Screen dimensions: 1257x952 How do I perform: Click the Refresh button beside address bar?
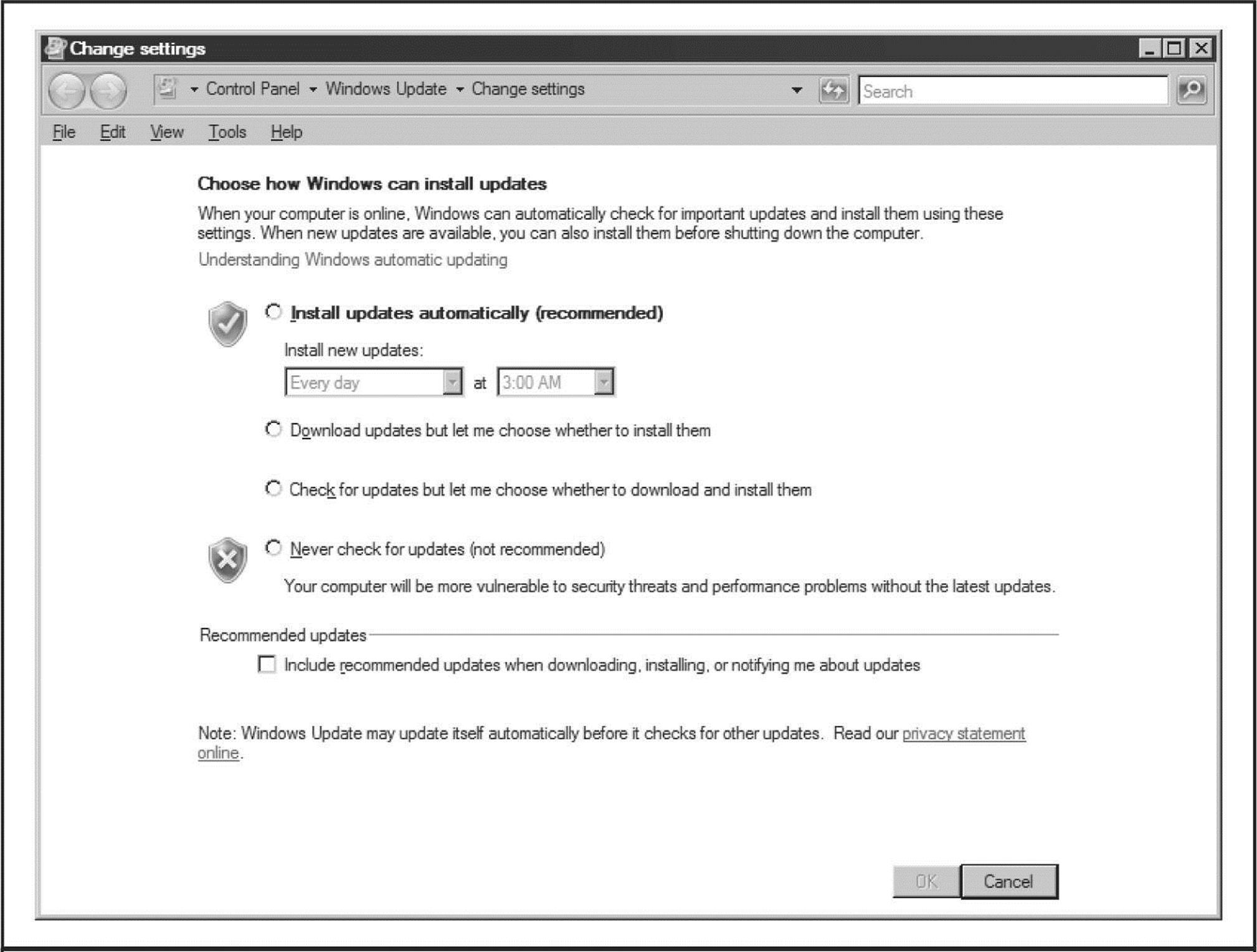point(834,91)
